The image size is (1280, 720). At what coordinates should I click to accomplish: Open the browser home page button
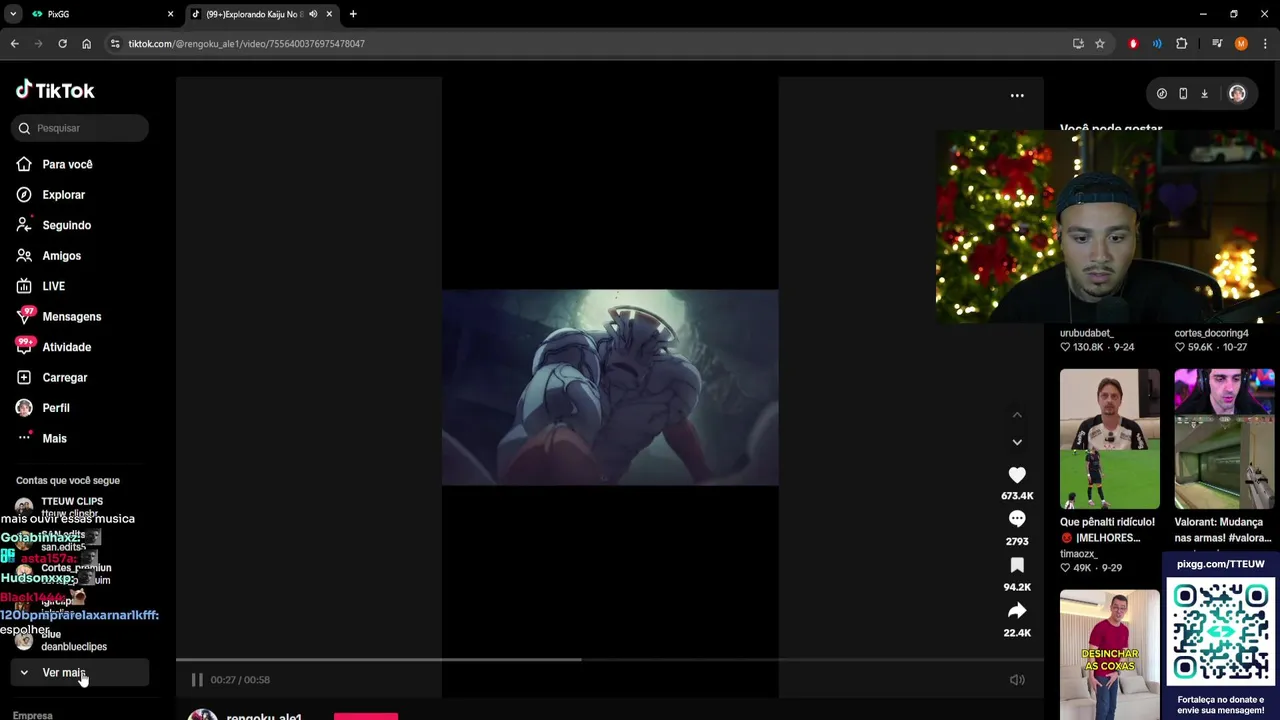(86, 44)
